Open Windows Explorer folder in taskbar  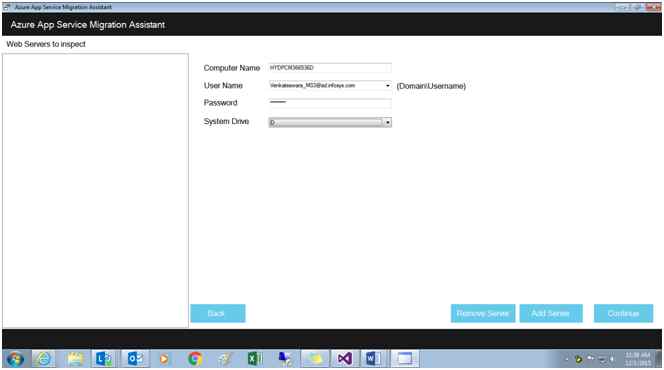[75, 359]
